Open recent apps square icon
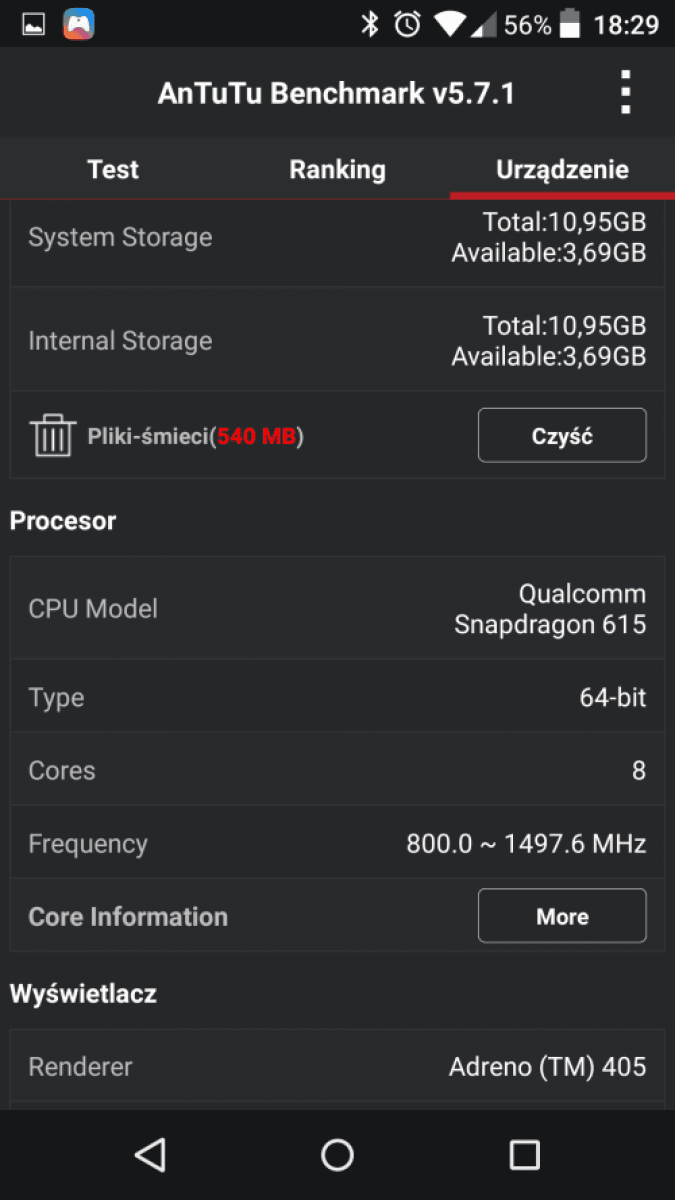This screenshot has height=1200, width=675. click(x=525, y=1155)
